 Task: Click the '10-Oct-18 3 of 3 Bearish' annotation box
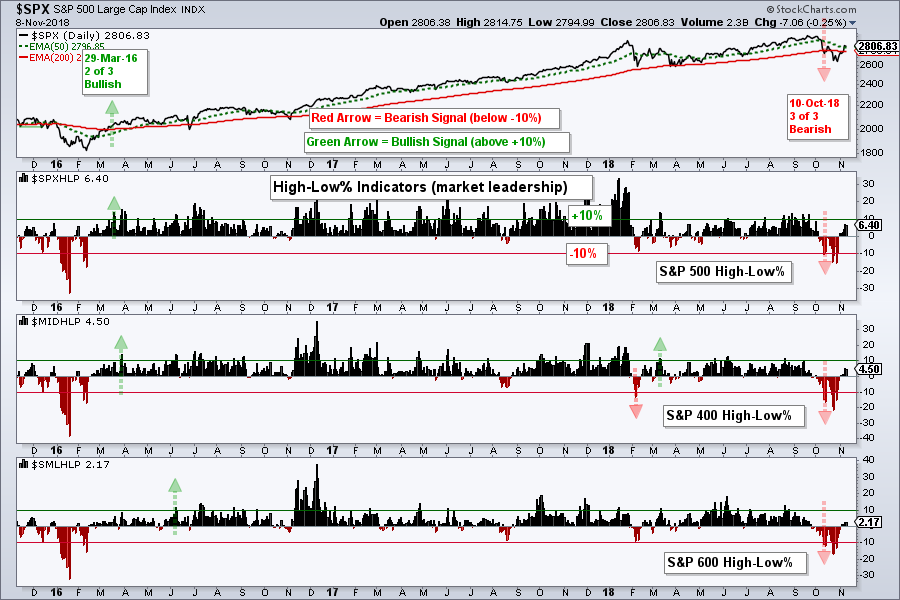817,117
